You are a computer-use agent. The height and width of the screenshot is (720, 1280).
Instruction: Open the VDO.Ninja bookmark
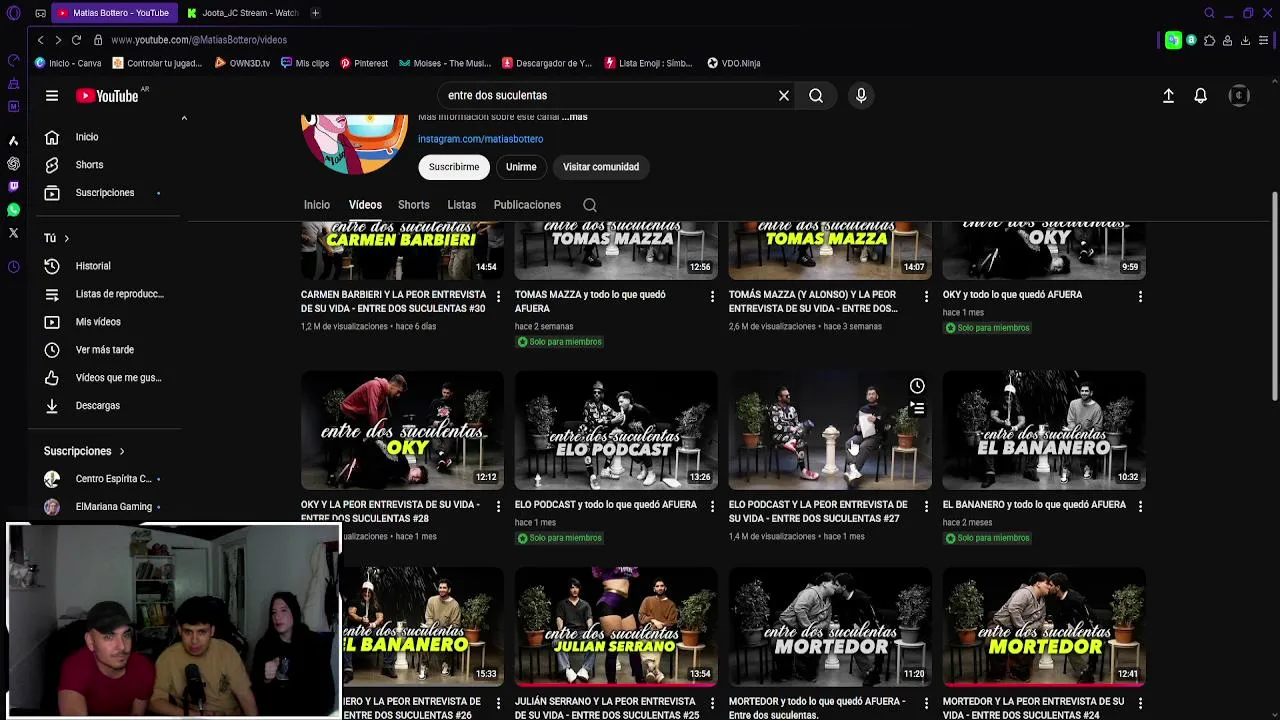click(x=734, y=63)
